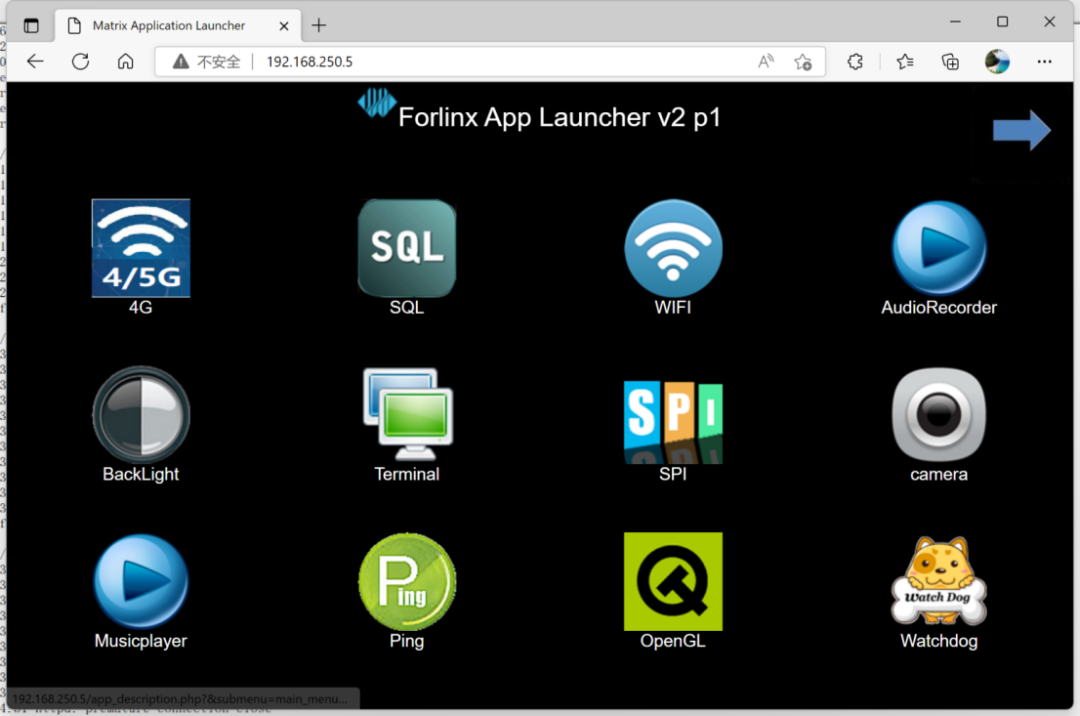Screen dimensions: 1080x716
Task: Open the browser extensions menu
Action: tap(855, 61)
